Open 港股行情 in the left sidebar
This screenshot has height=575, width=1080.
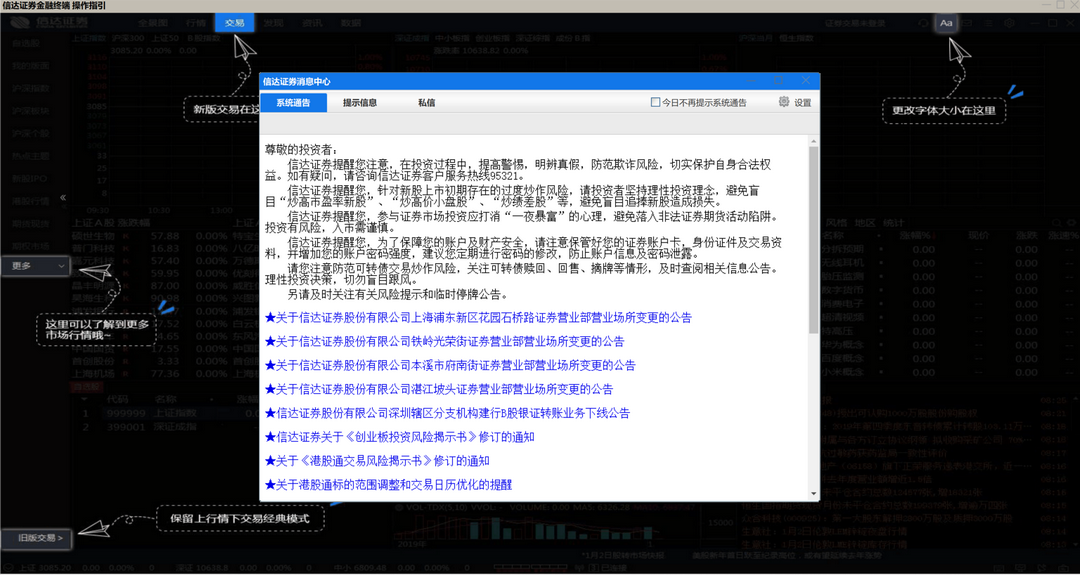coord(30,201)
